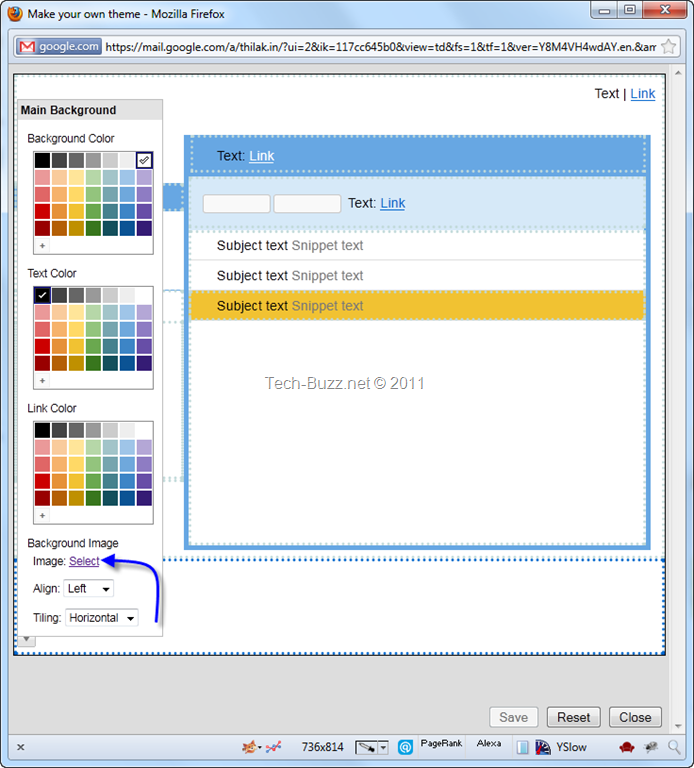This screenshot has height=768, width=694.
Task: Open the Tiling dropdown
Action: point(101,618)
